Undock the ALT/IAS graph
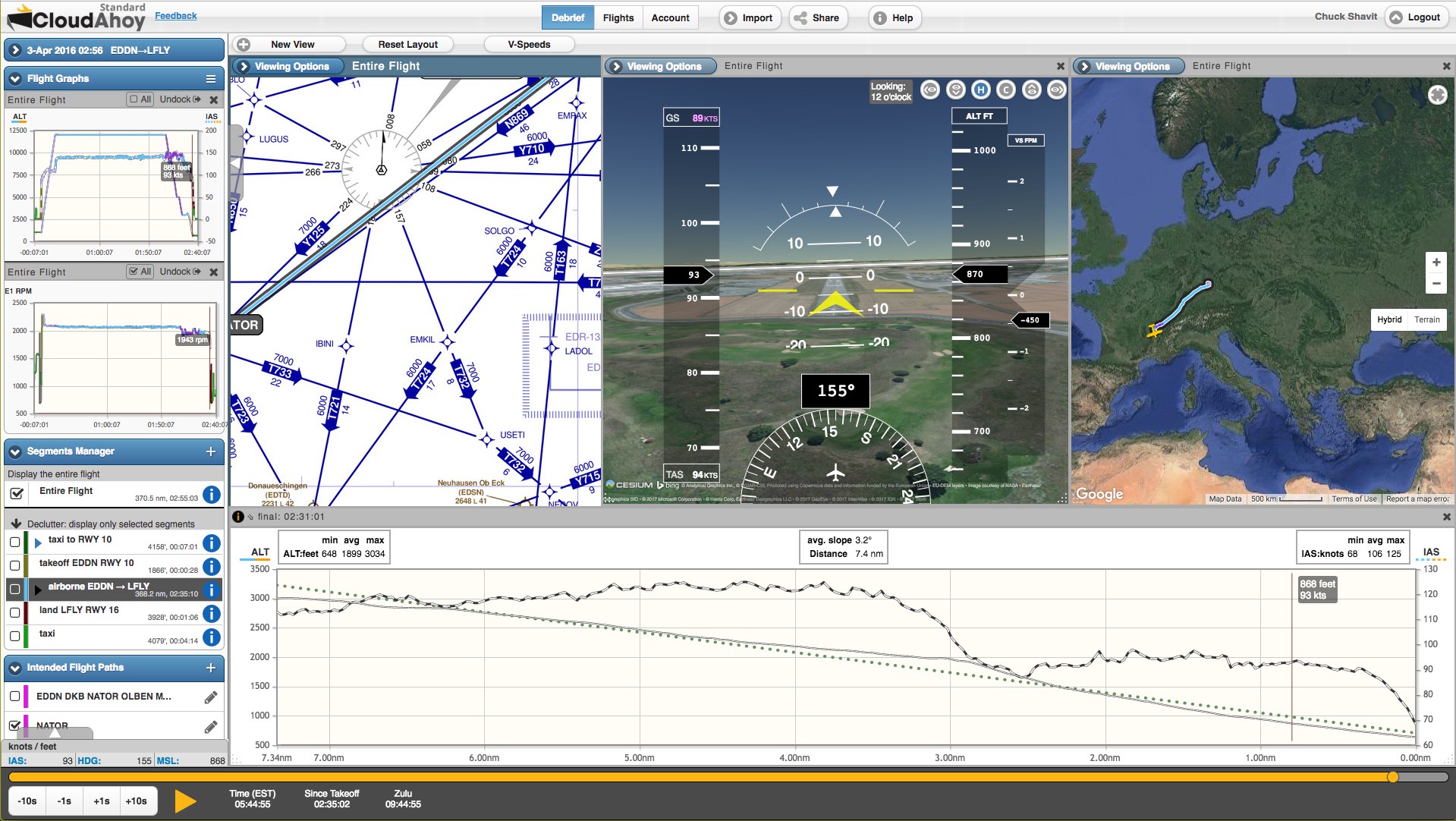 pos(181,99)
